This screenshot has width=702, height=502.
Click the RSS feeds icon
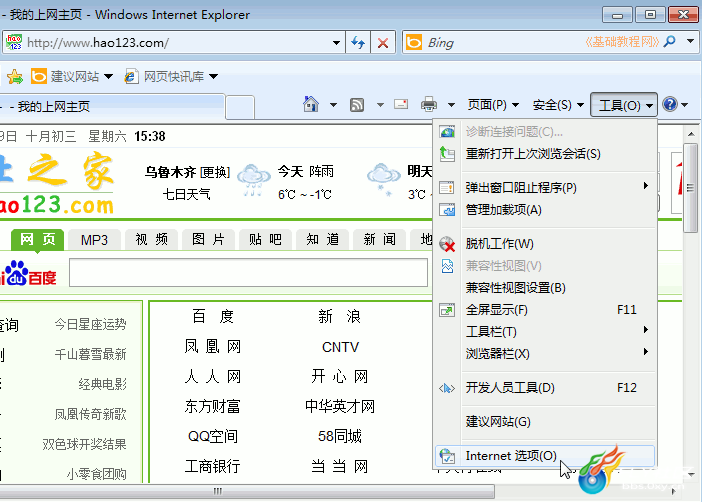click(357, 105)
